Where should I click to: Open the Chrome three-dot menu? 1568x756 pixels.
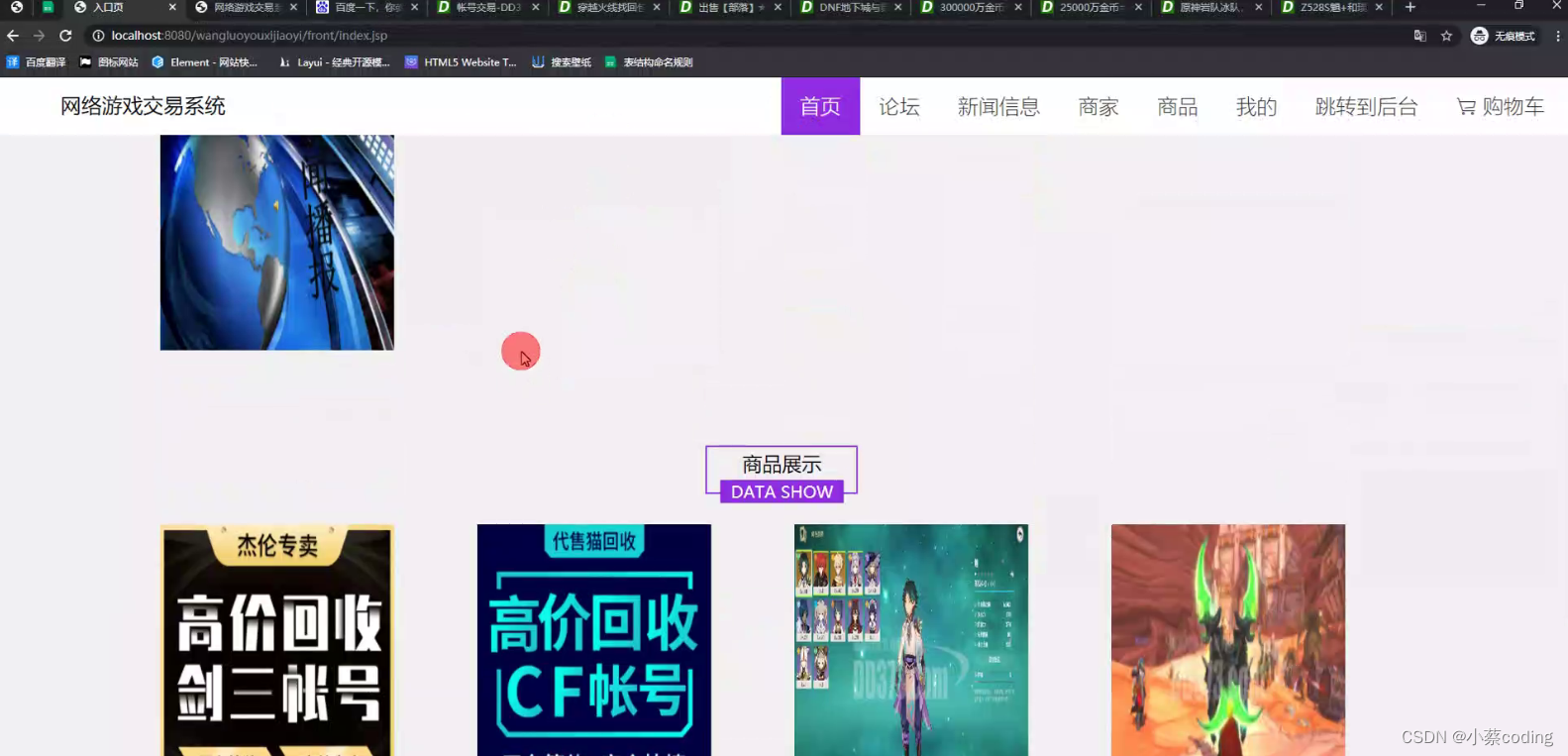pyautogui.click(x=1558, y=36)
